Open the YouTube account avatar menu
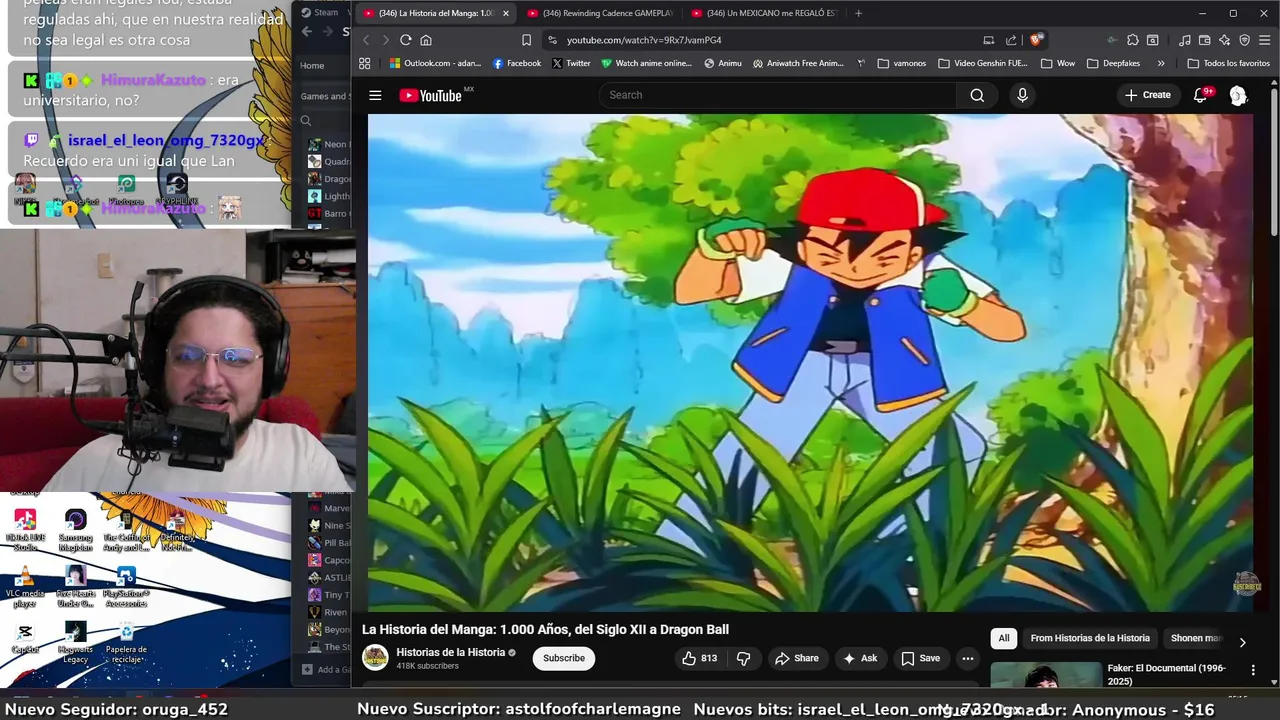This screenshot has height=720, width=1280. (1238, 95)
